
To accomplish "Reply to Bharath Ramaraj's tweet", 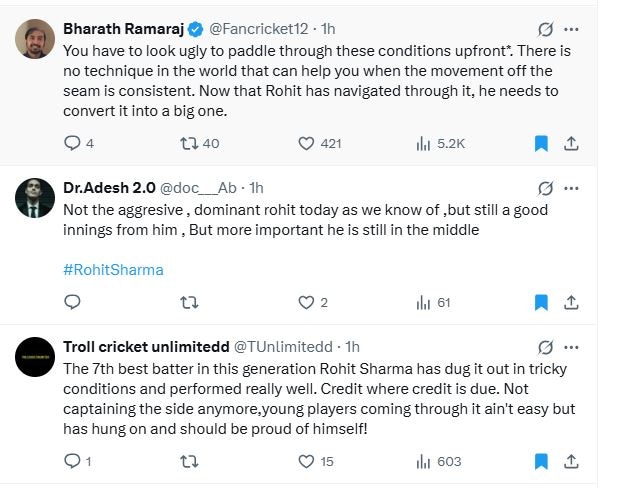I will pos(72,143).
